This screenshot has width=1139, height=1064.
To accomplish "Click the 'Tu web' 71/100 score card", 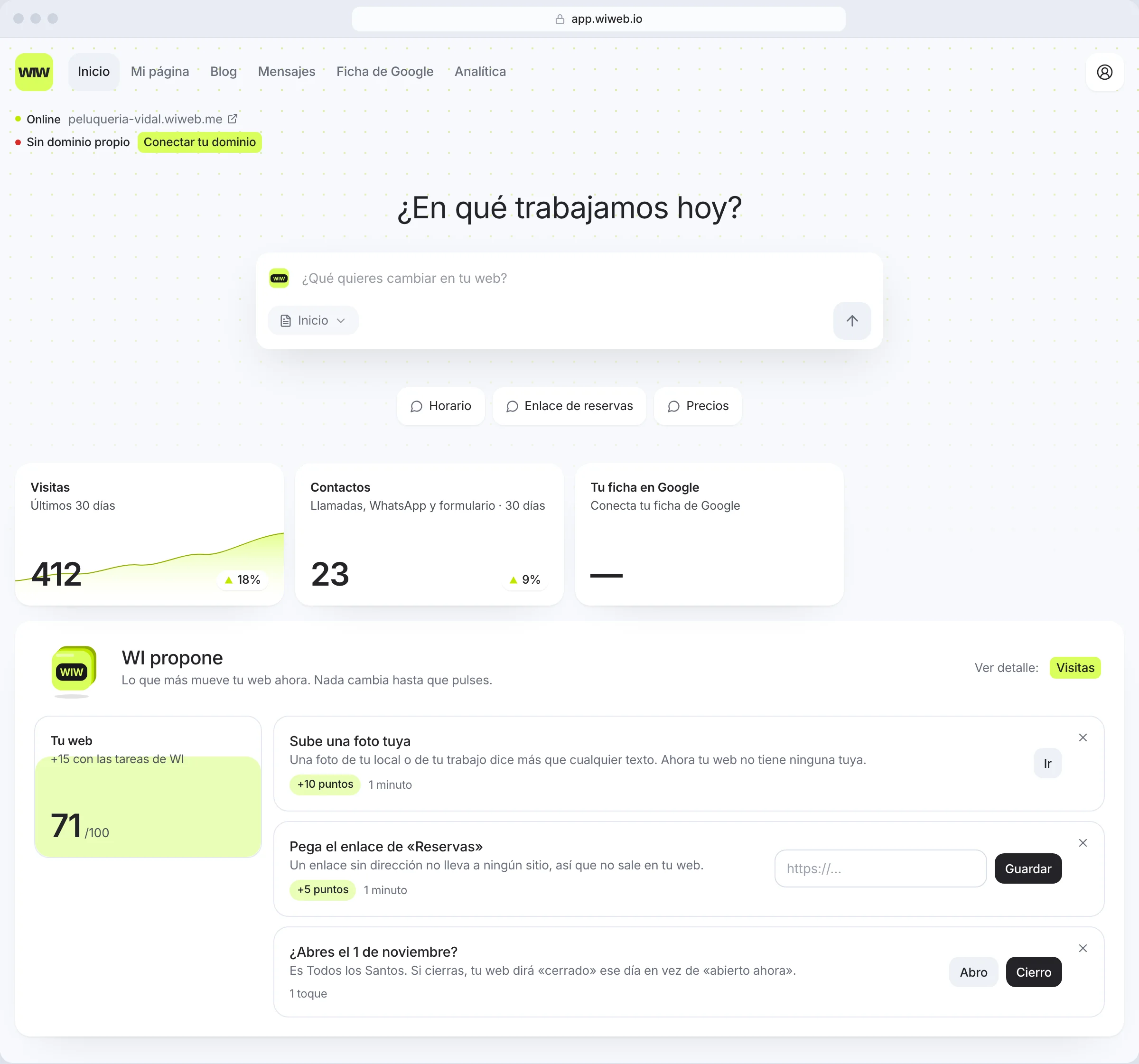I will coord(148,787).
